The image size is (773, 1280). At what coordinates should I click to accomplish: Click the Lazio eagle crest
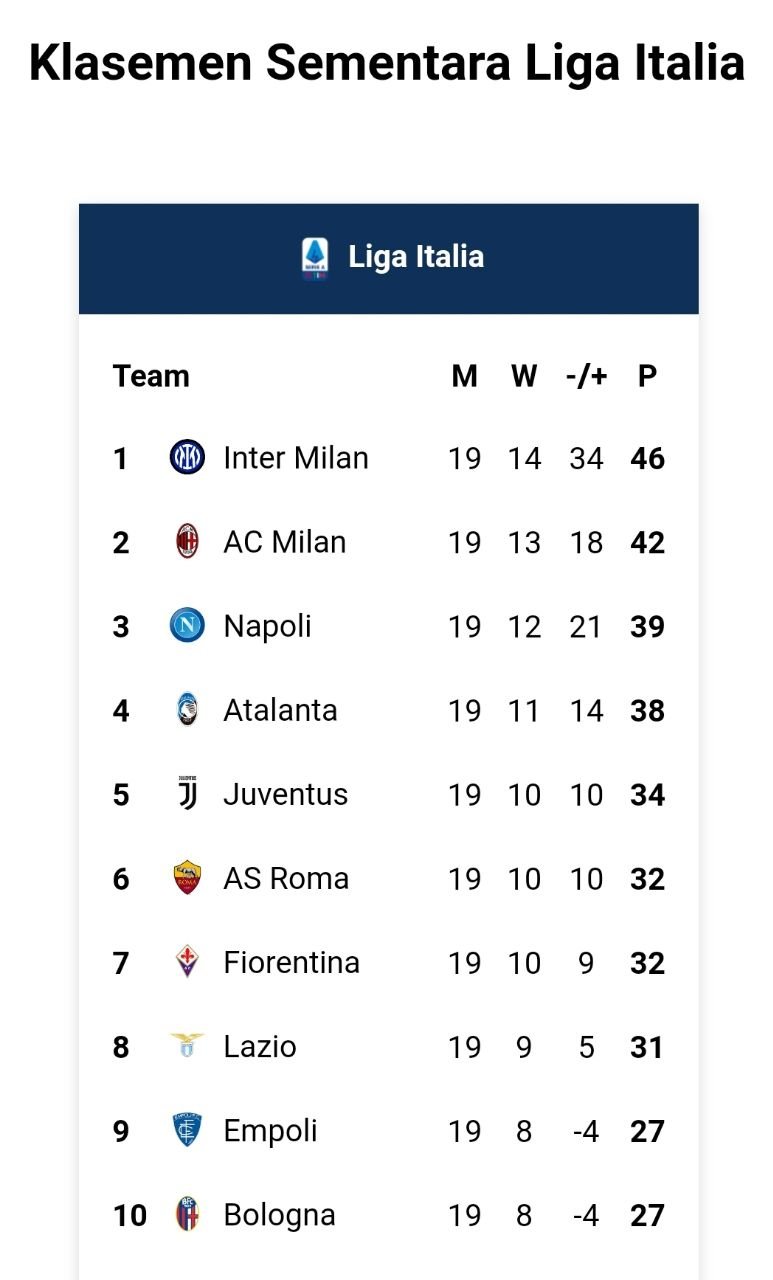coord(187,1046)
